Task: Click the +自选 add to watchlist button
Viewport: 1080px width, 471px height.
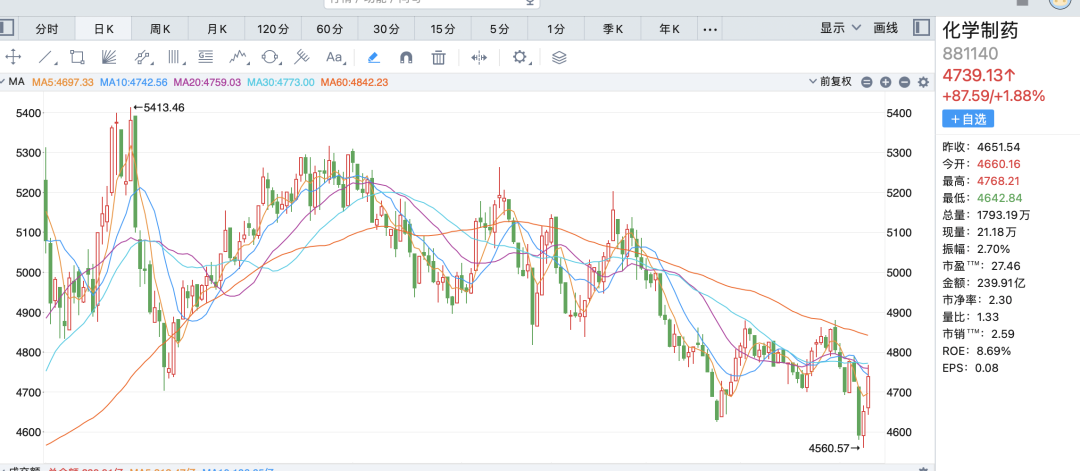Action: (968, 119)
